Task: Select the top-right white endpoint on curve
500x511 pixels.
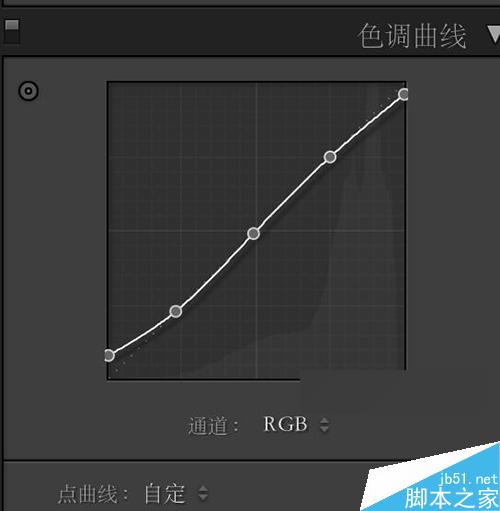Action: 404,94
